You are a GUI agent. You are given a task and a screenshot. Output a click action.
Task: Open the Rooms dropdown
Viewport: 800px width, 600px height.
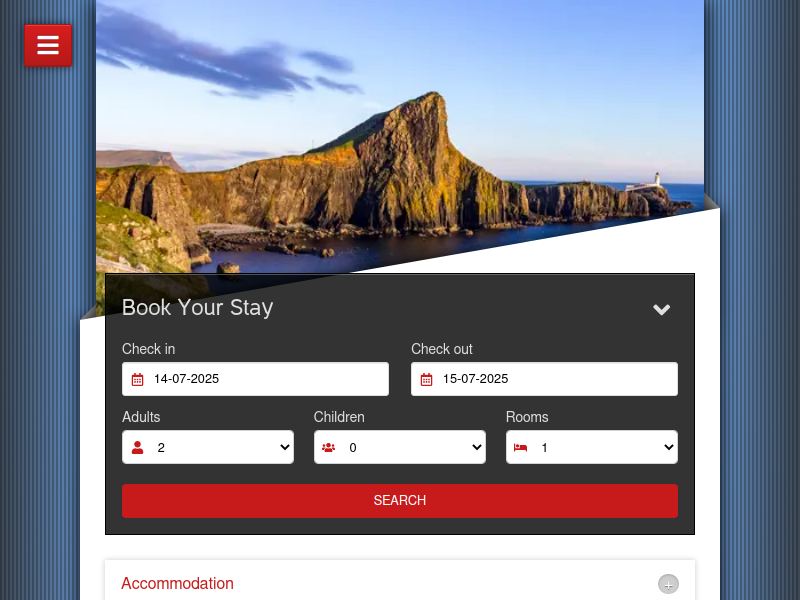coord(592,447)
